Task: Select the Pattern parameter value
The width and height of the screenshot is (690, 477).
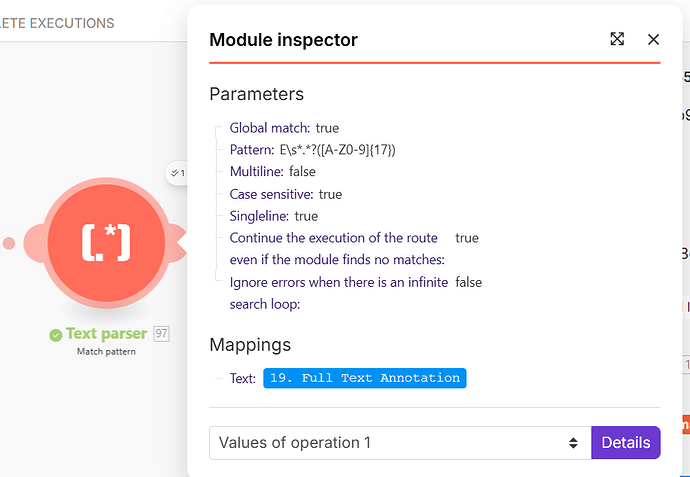Action: (337, 150)
